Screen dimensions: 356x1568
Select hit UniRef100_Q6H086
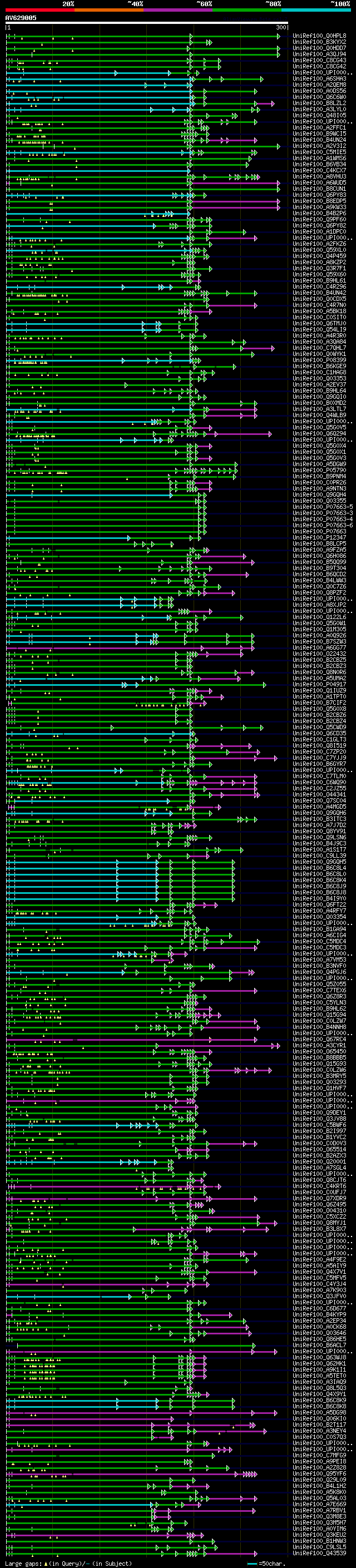tap(319, 556)
